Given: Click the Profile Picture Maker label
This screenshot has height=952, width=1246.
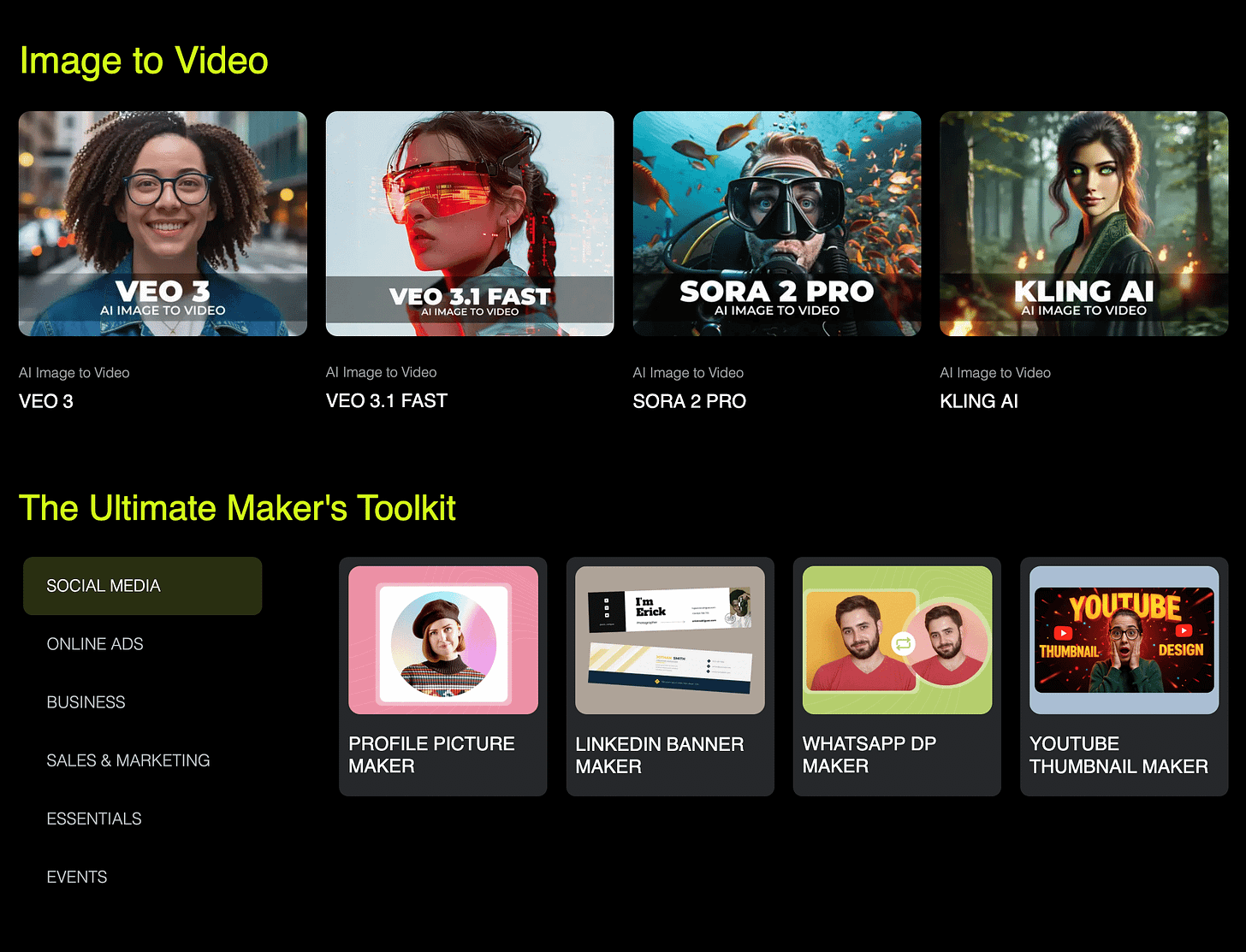Looking at the screenshot, I should (x=432, y=754).
